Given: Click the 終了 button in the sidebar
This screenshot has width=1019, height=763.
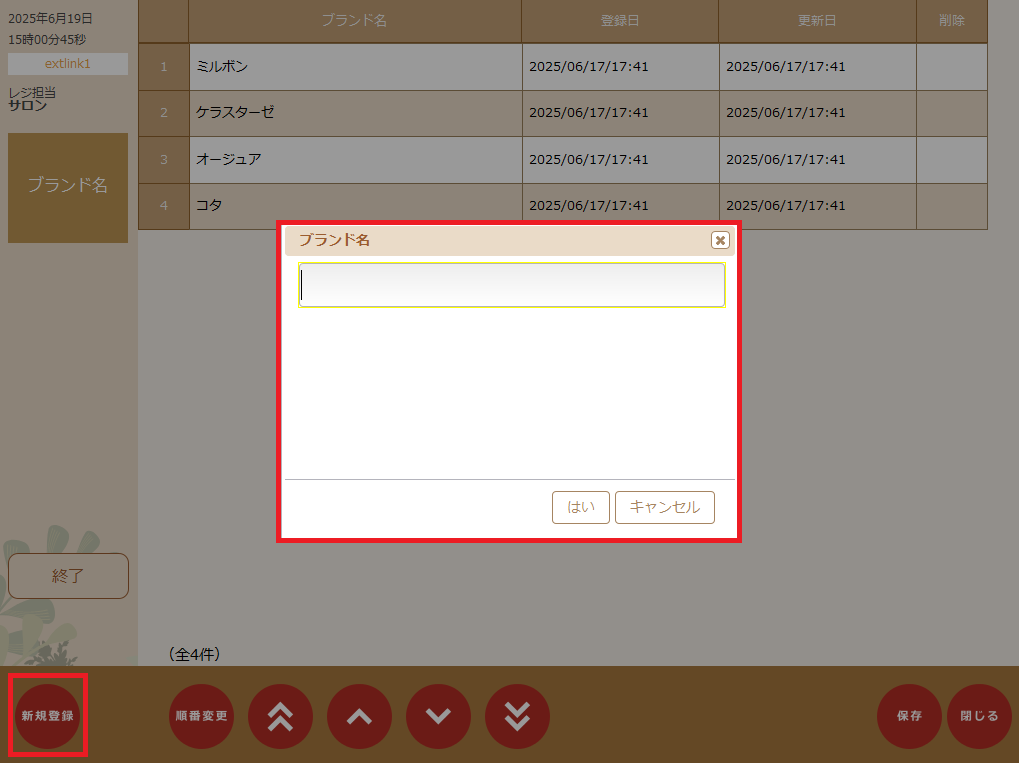Looking at the screenshot, I should (x=68, y=576).
